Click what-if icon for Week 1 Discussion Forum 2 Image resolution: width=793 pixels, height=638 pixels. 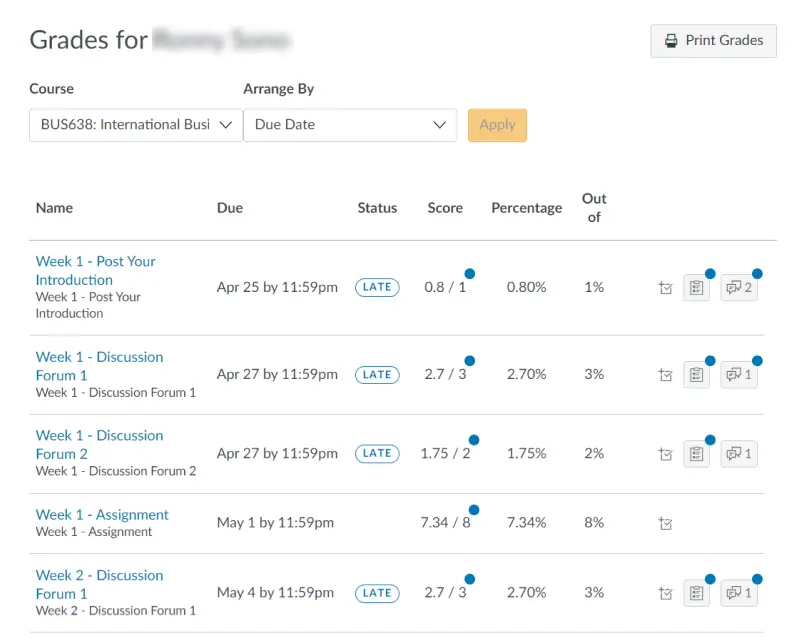[x=666, y=454]
